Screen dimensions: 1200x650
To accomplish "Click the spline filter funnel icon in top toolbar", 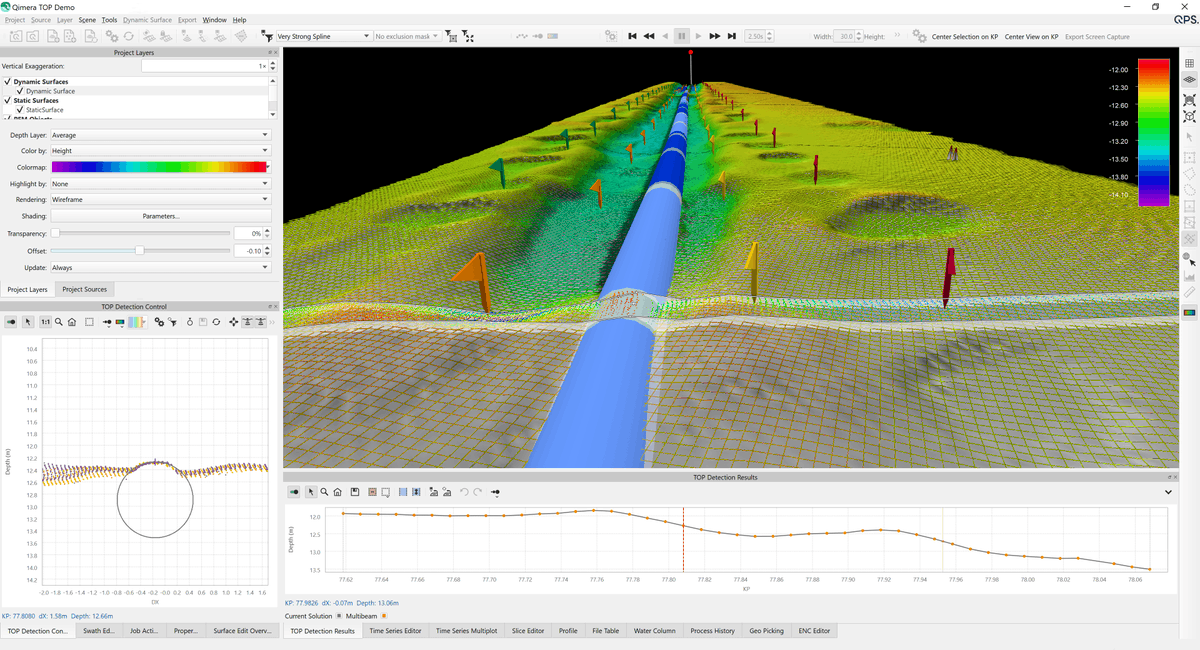I will (x=268, y=36).
